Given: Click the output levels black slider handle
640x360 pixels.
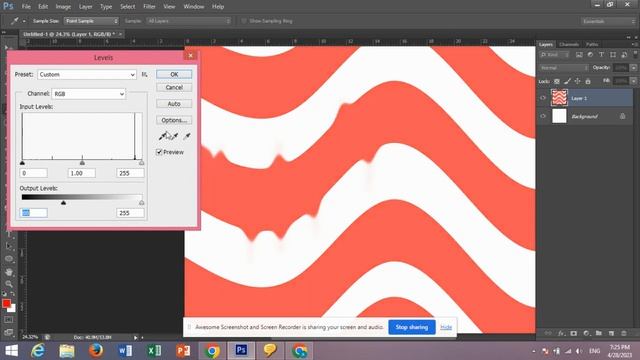Looking at the screenshot, I should click(x=63, y=202).
